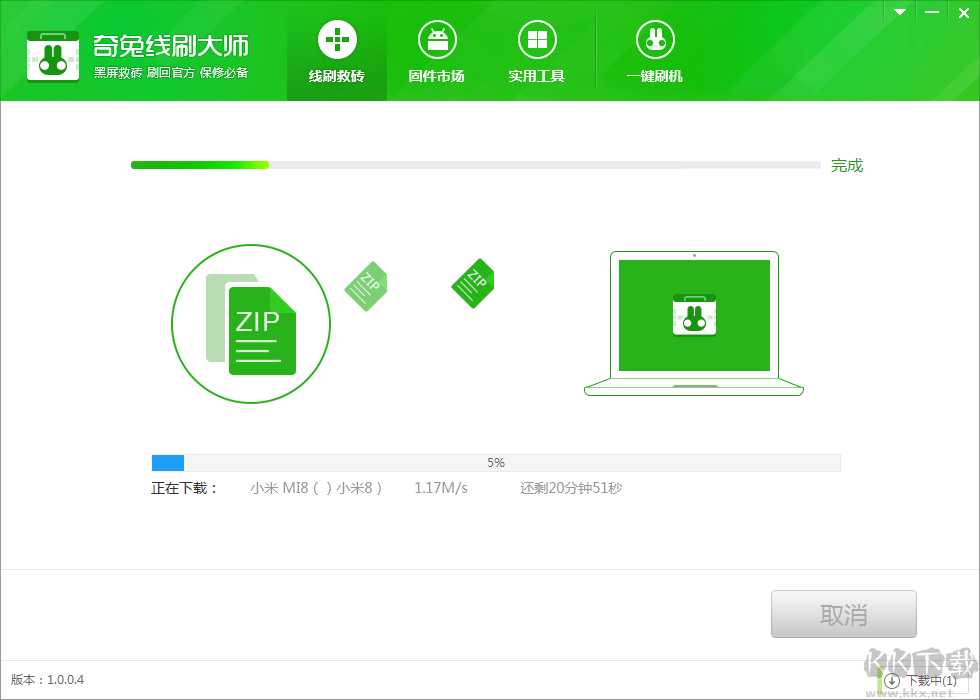Close the 奇兔线刷大师 window
Viewport: 980px width, 700px height.
(962, 12)
